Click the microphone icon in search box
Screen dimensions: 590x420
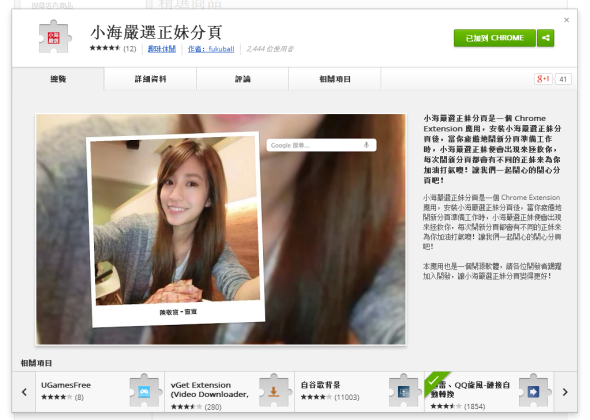point(366,145)
